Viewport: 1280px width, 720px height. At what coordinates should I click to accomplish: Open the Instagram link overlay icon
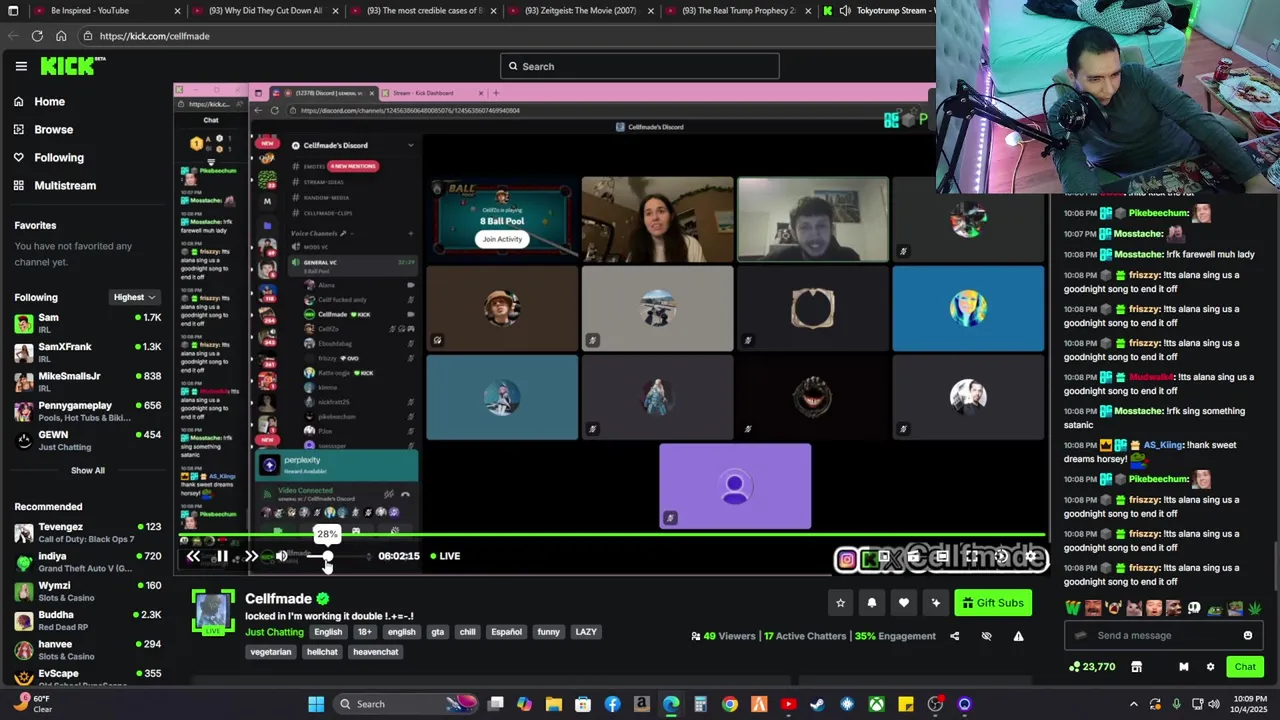coord(846,560)
